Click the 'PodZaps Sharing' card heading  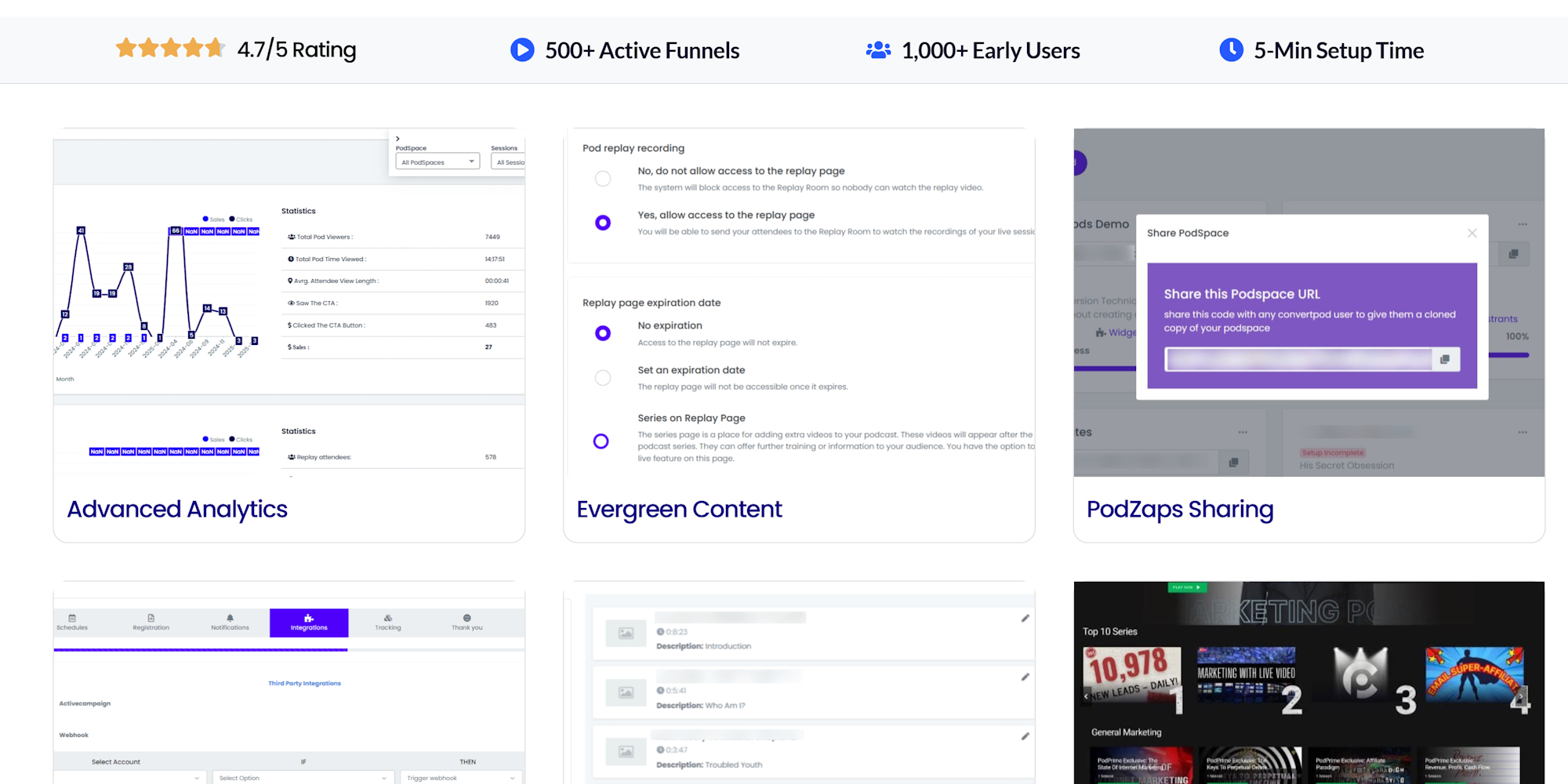tap(1180, 510)
